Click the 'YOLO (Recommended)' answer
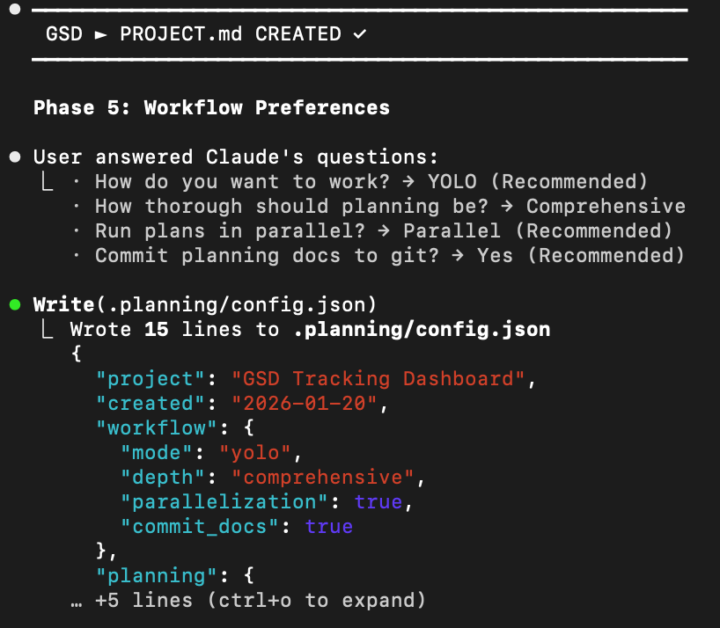Viewport: 720px width, 628px height. point(538,182)
